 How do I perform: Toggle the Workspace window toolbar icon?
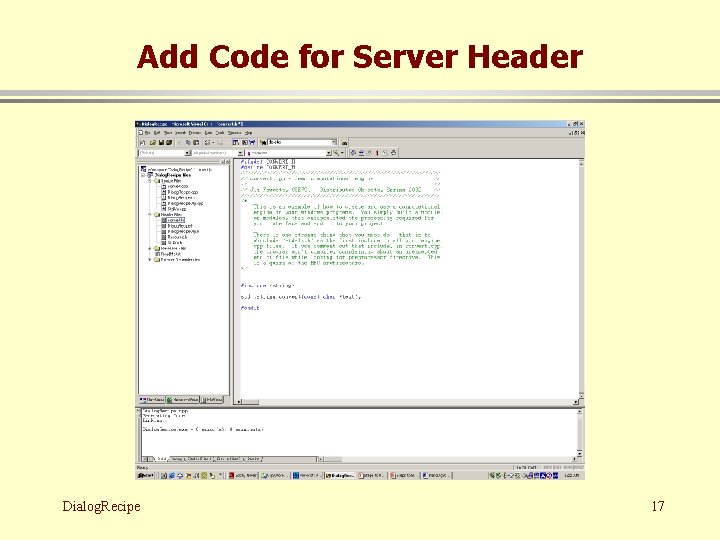tap(236, 142)
